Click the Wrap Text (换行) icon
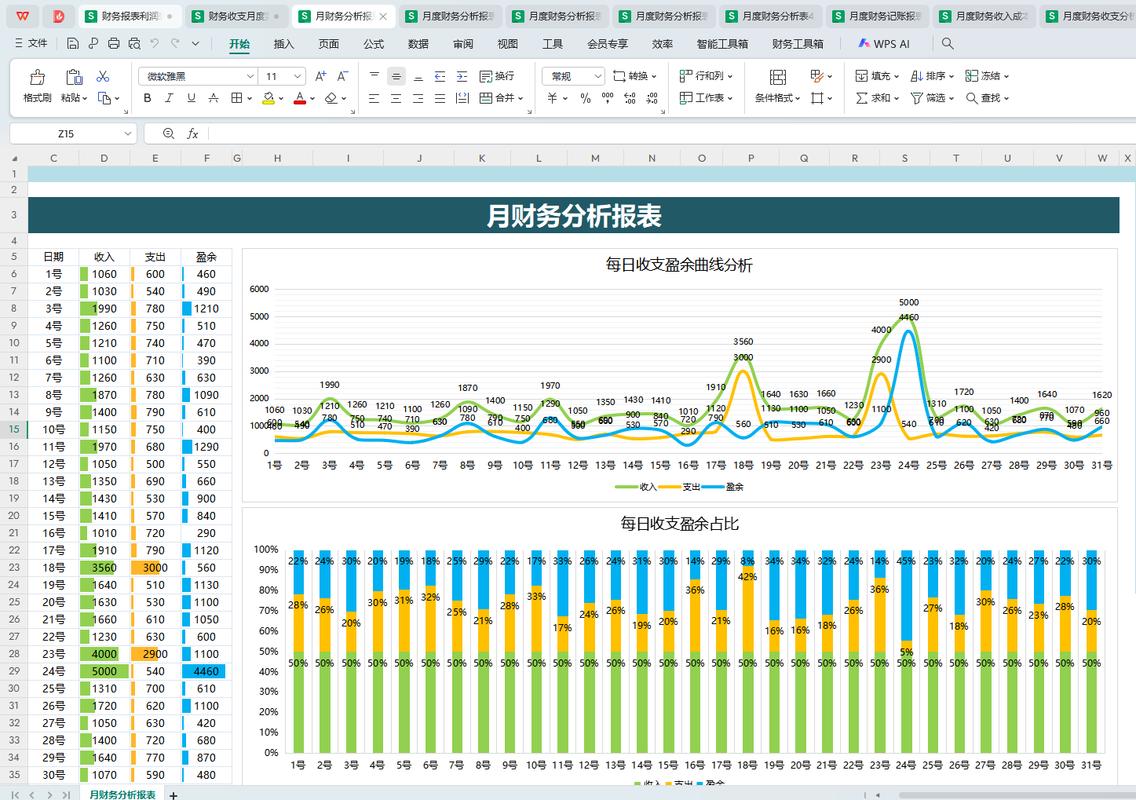 [497, 76]
